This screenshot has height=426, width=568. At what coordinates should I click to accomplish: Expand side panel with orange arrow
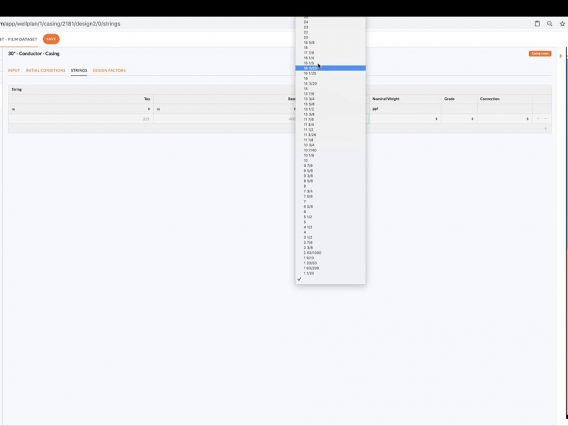click(561, 56)
